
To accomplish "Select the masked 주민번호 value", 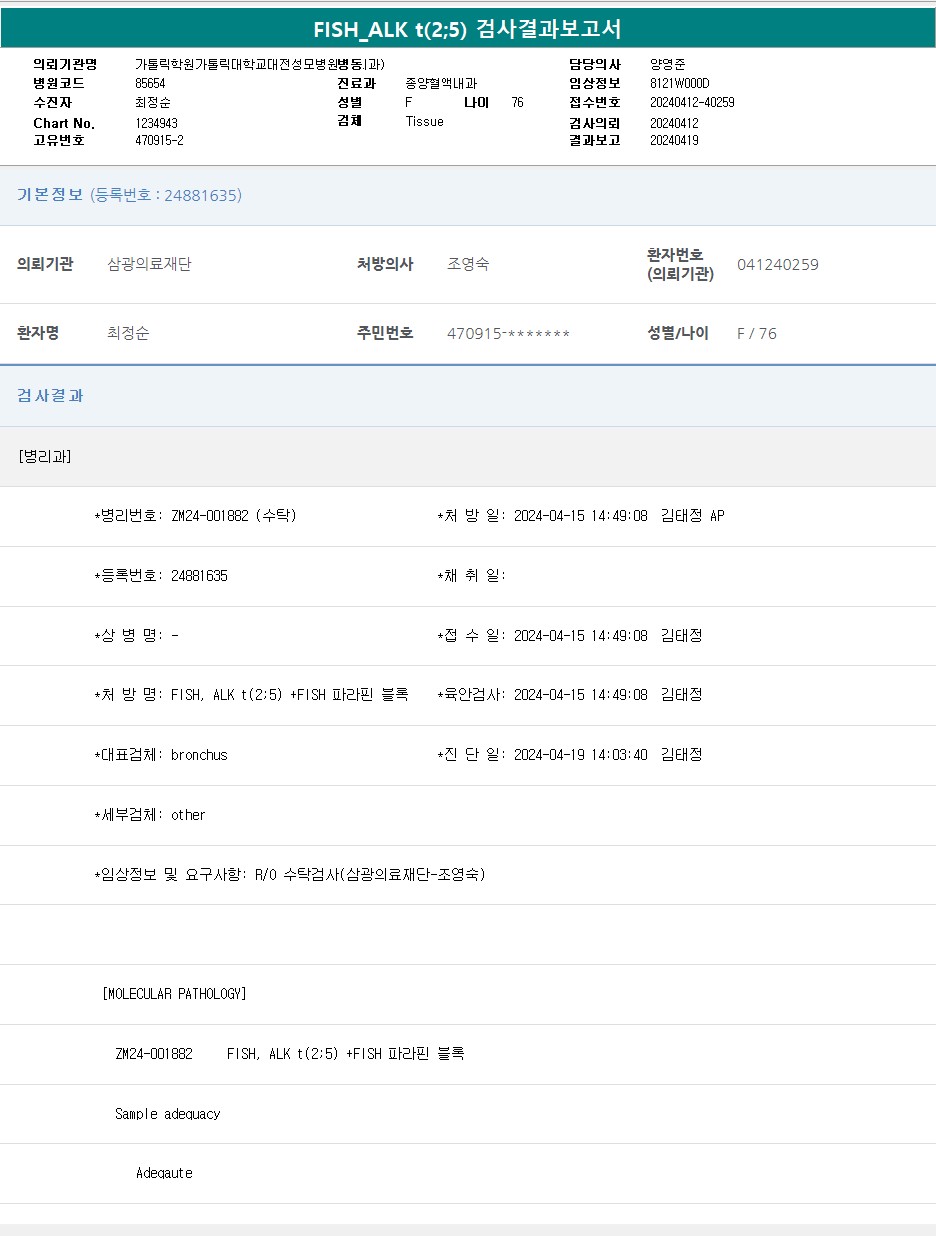I will pyautogui.click(x=508, y=334).
